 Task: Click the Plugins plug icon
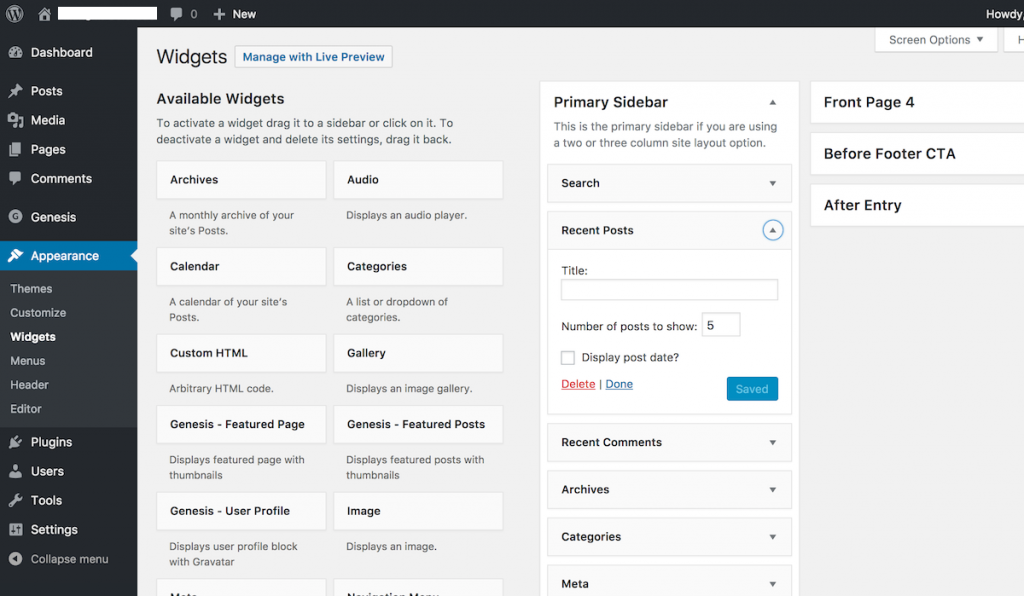click(x=16, y=442)
